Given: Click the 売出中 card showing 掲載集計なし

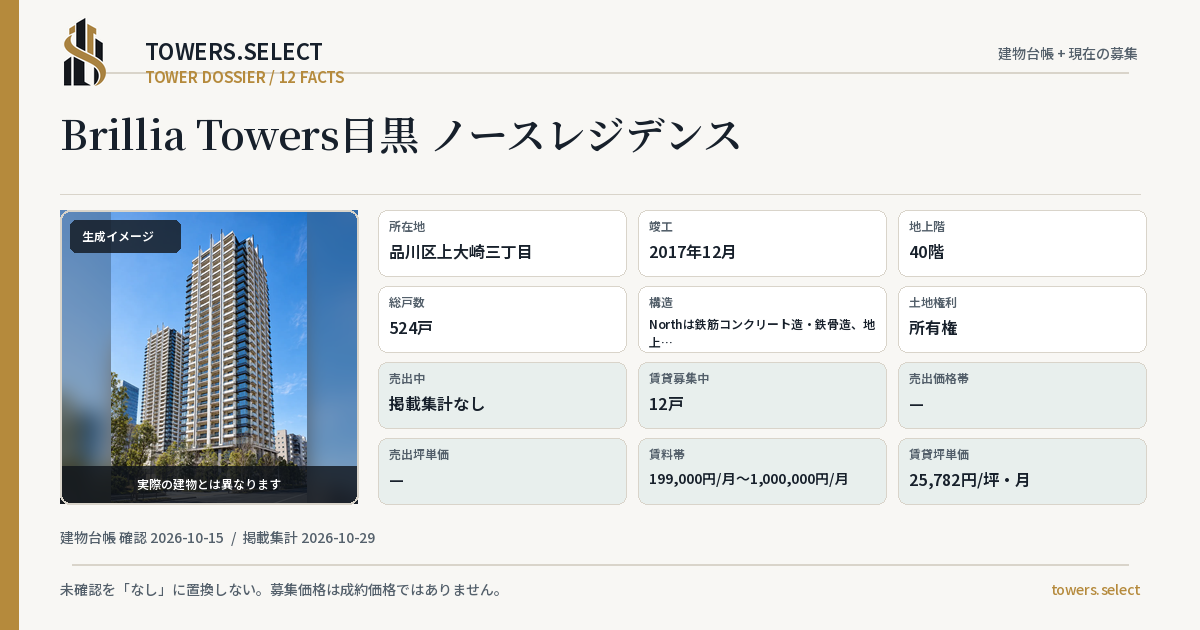Looking at the screenshot, I should 502,395.
